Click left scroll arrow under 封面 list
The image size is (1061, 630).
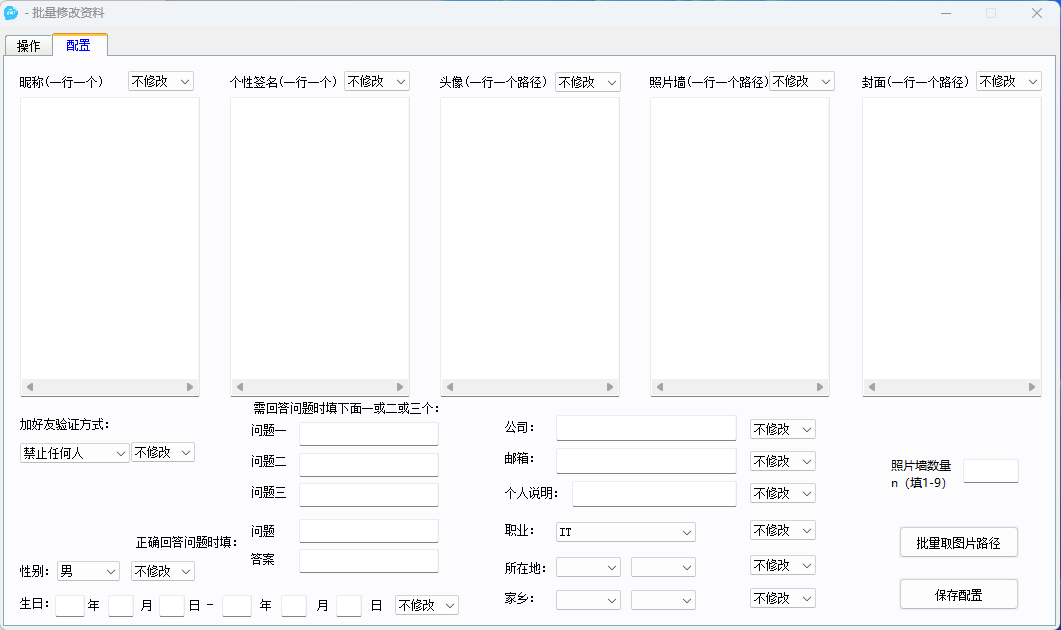pos(872,387)
